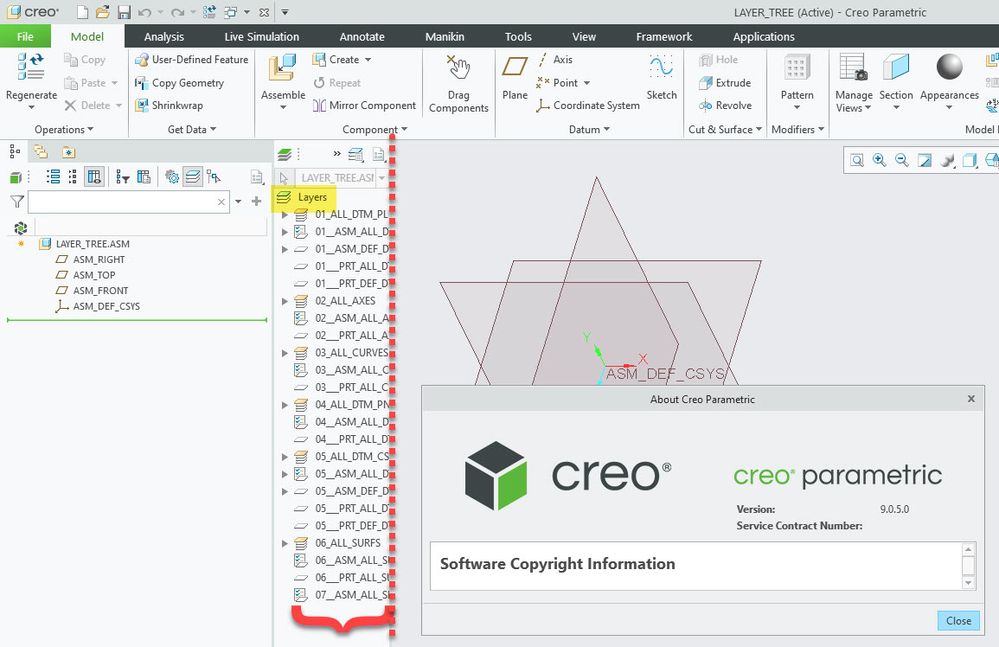Image resolution: width=999 pixels, height=647 pixels.
Task: Zoom out using the graphics toolbar
Action: 902,160
